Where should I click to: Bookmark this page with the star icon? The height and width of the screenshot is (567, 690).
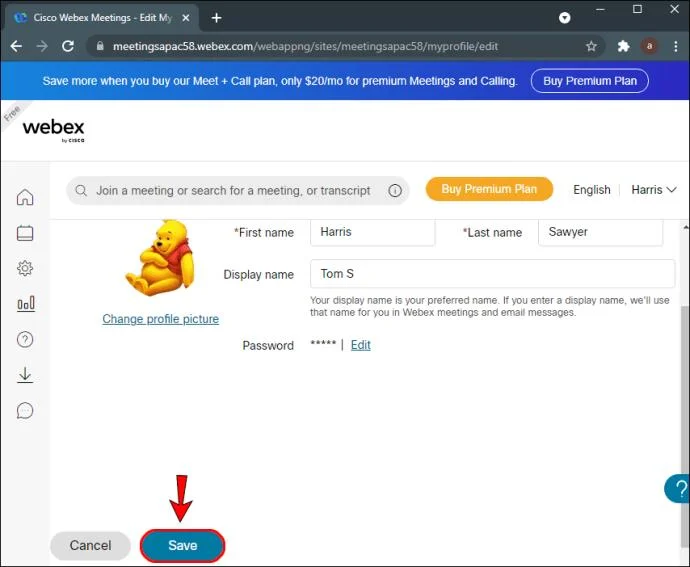(x=591, y=46)
